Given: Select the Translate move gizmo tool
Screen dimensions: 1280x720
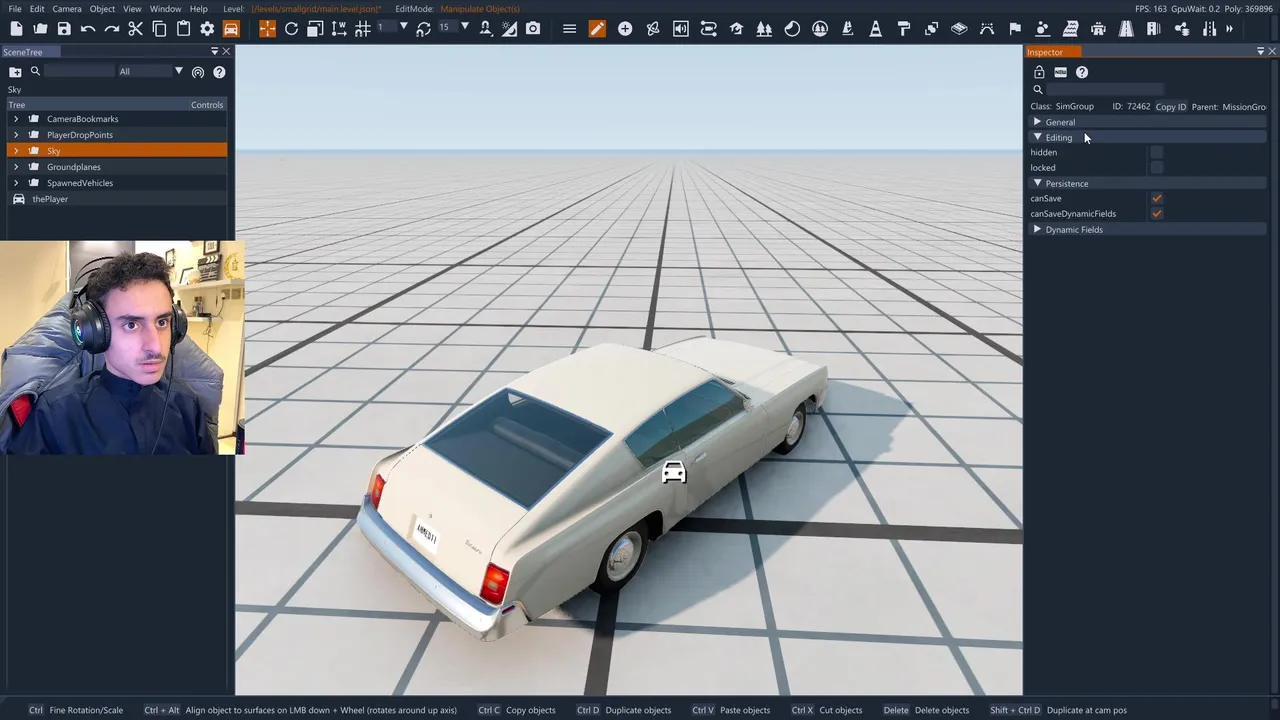Looking at the screenshot, I should click(x=267, y=29).
